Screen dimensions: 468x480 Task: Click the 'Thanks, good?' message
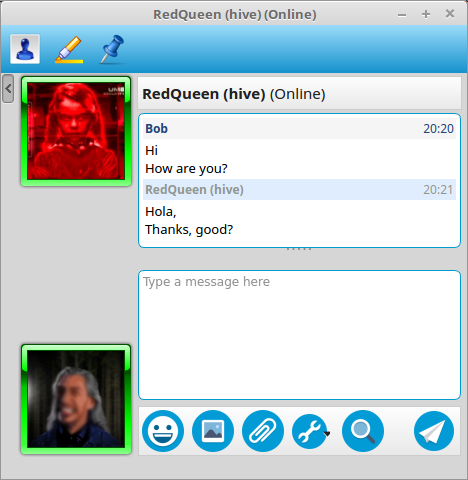coord(189,230)
